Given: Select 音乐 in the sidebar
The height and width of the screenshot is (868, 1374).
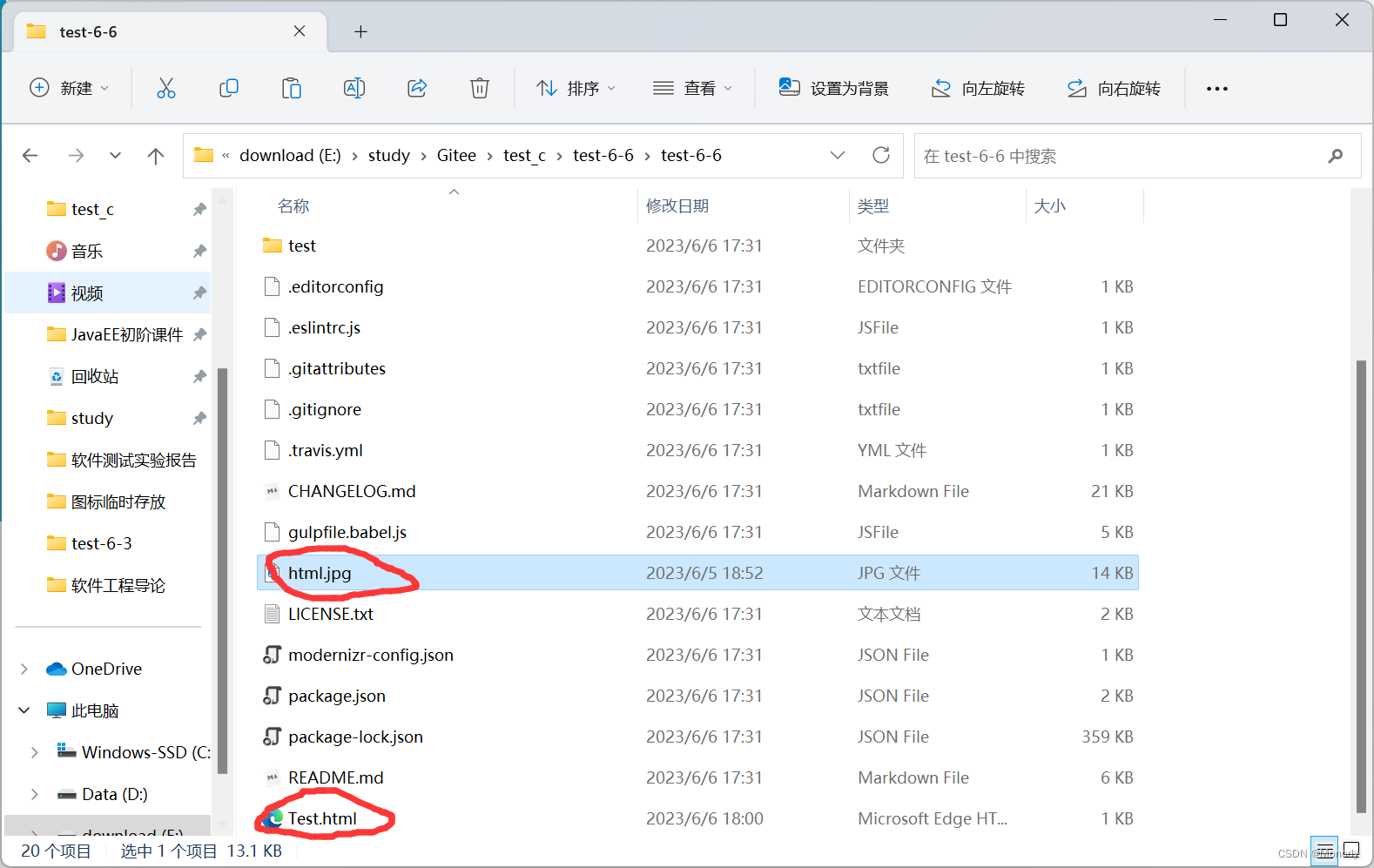Looking at the screenshot, I should [x=108, y=251].
